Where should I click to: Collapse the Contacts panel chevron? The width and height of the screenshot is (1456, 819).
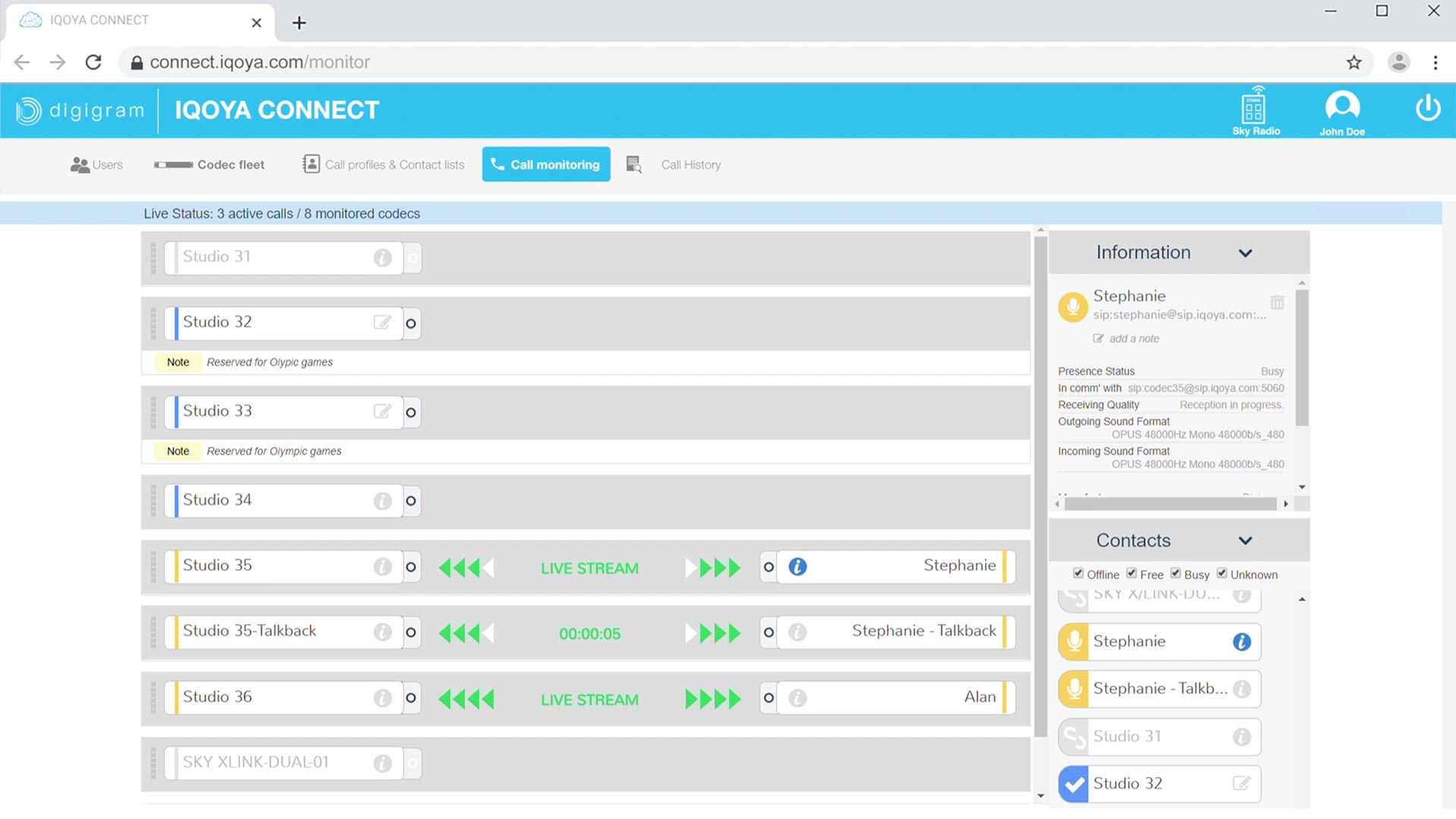[x=1245, y=541]
